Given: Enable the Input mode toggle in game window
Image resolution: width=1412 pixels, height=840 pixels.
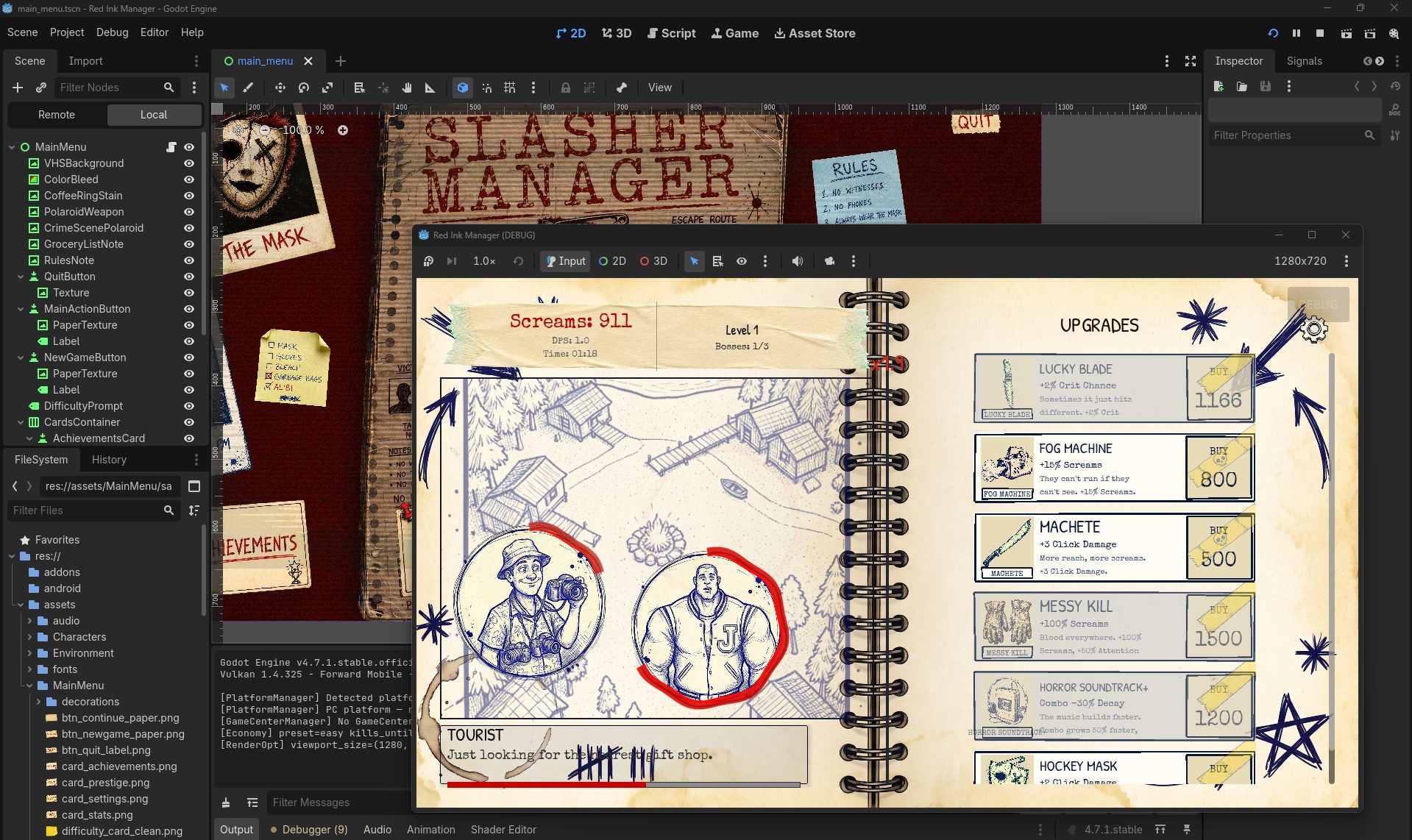Looking at the screenshot, I should tap(565, 261).
